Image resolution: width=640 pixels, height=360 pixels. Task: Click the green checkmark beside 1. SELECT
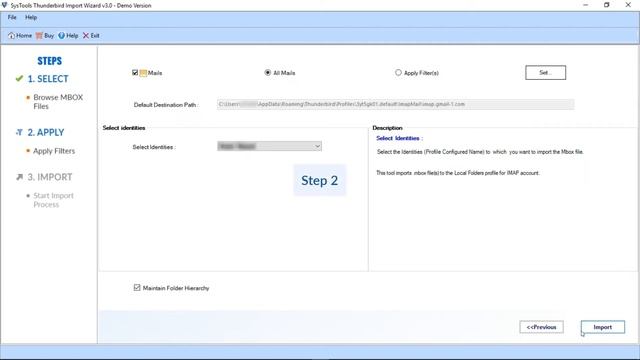coord(19,78)
